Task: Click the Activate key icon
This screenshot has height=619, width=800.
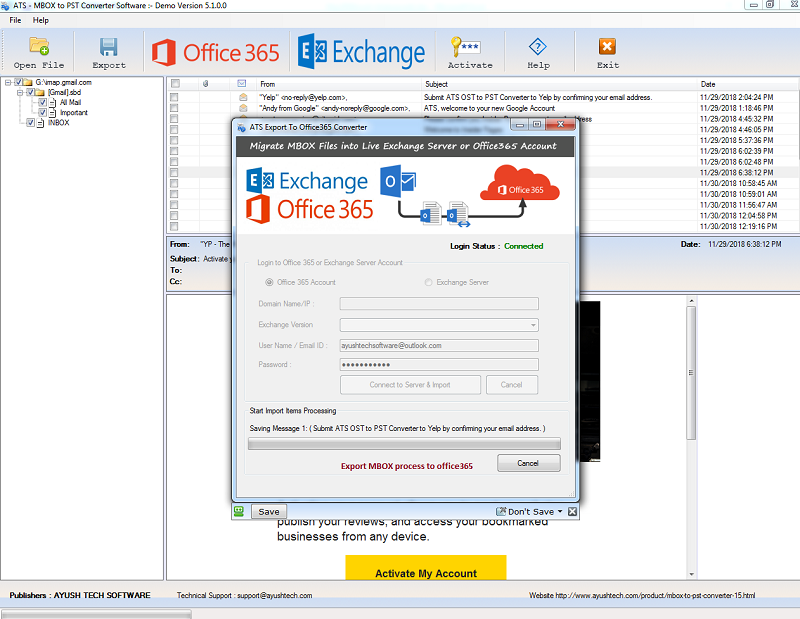Action: [465, 47]
